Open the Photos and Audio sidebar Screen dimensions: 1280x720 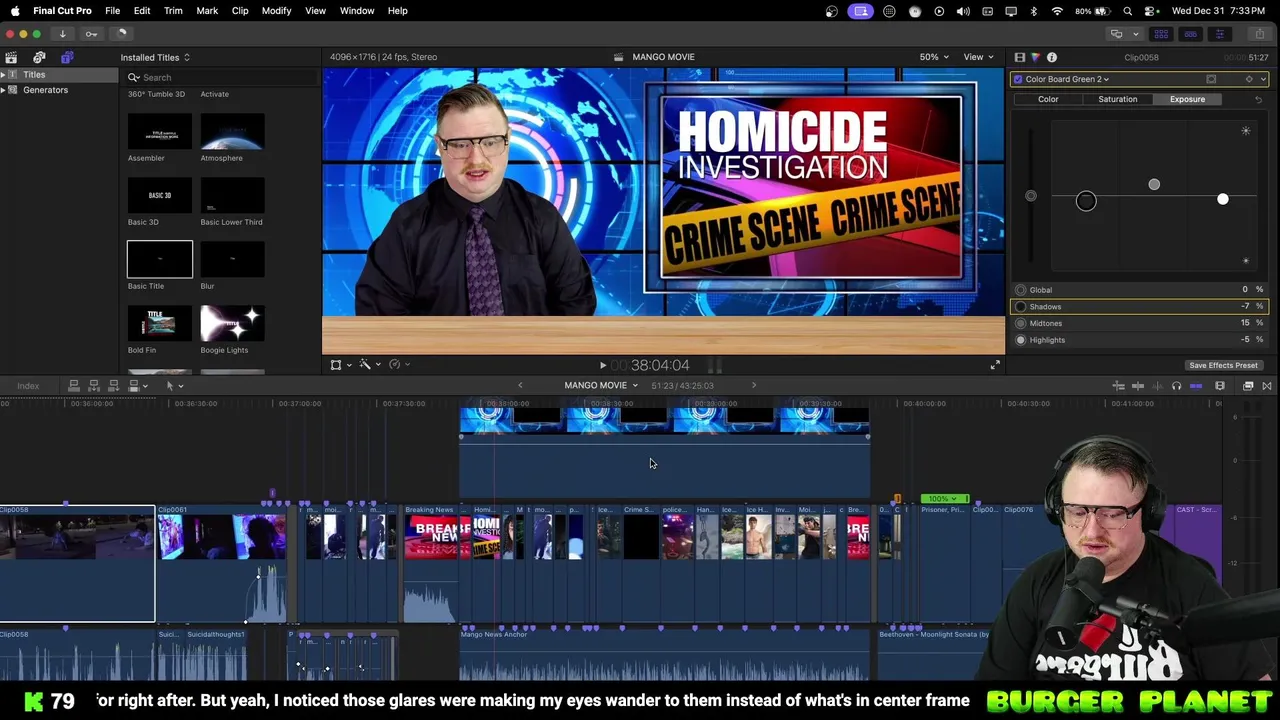(39, 57)
